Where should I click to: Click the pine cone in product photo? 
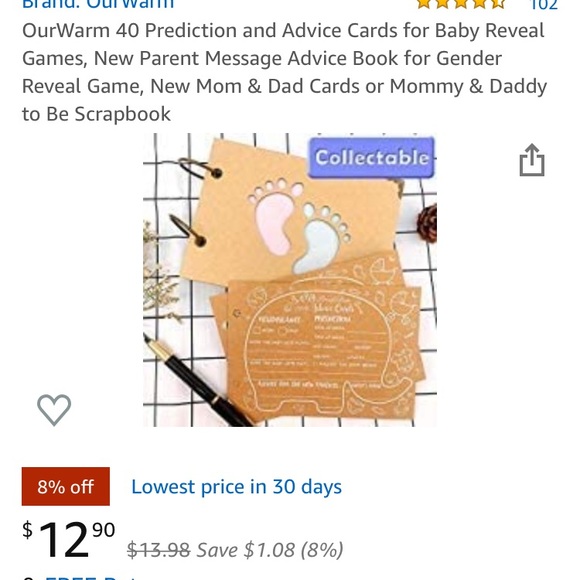click(428, 223)
